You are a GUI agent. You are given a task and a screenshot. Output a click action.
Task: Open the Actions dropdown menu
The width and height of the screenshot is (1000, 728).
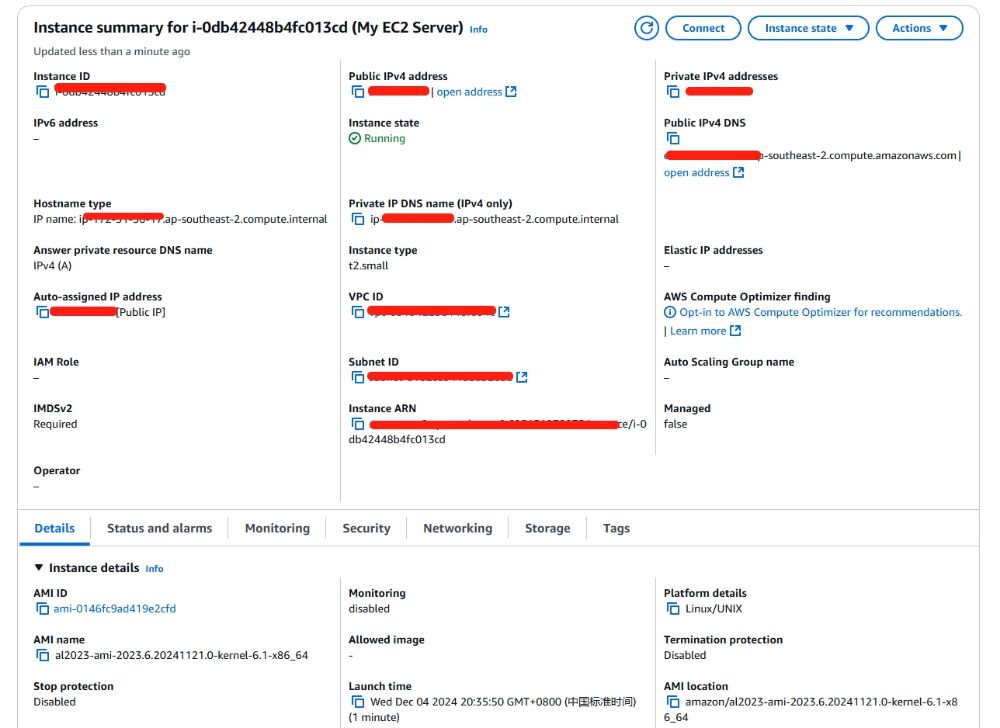pyautogui.click(x=919, y=28)
